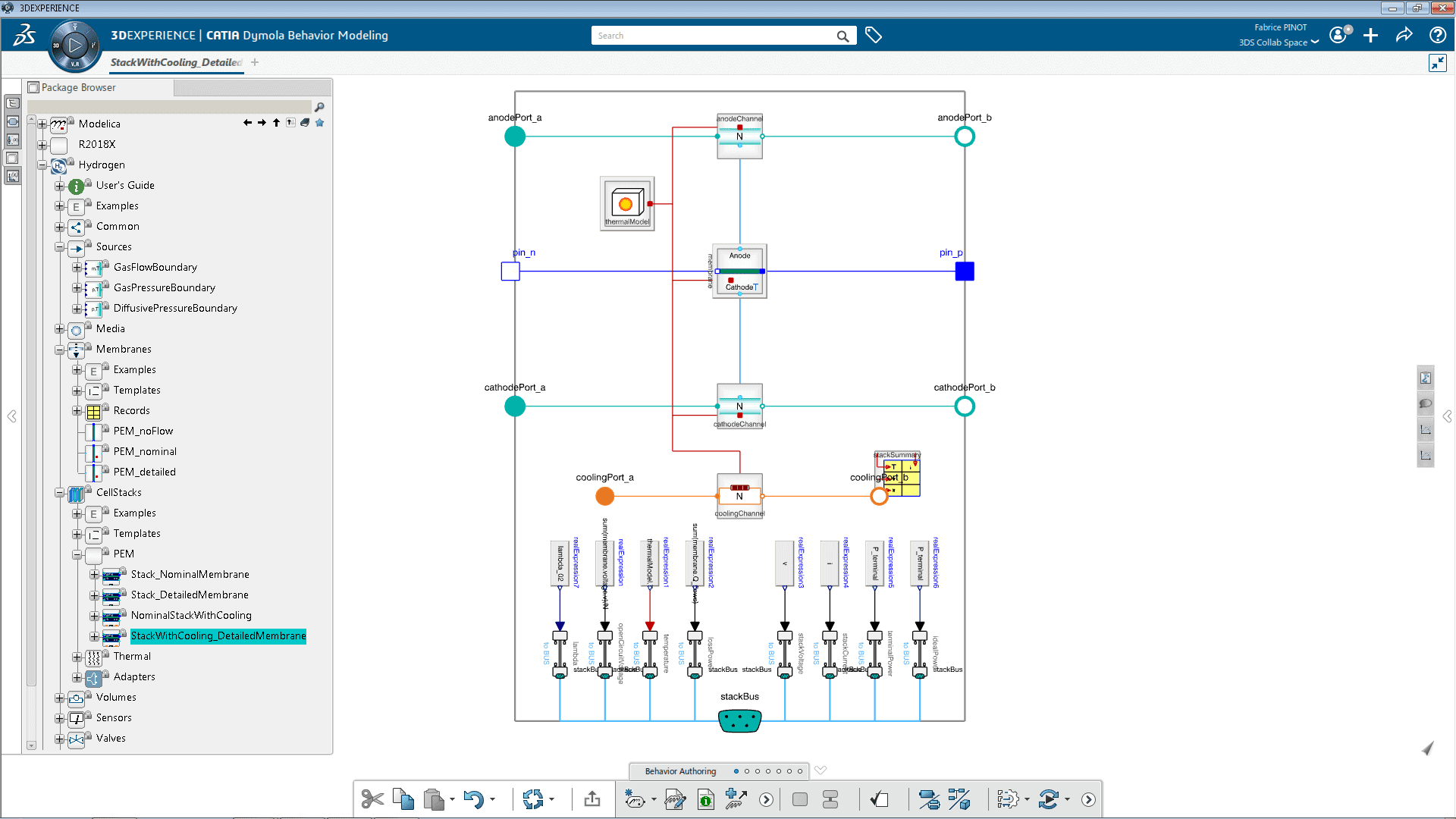The width and height of the screenshot is (1456, 819).
Task: Click the documentation info page icon
Action: click(706, 799)
